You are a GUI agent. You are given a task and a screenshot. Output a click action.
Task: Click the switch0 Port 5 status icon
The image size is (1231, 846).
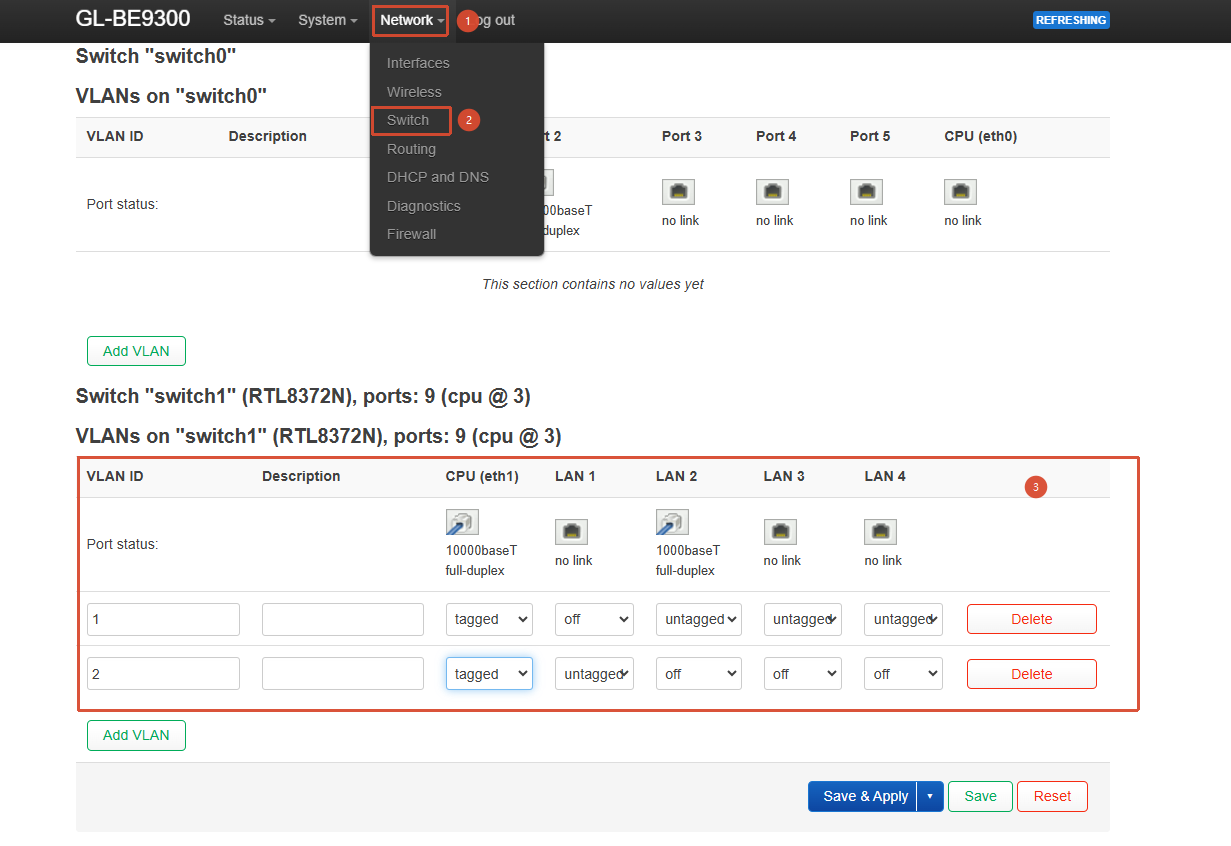(x=866, y=192)
